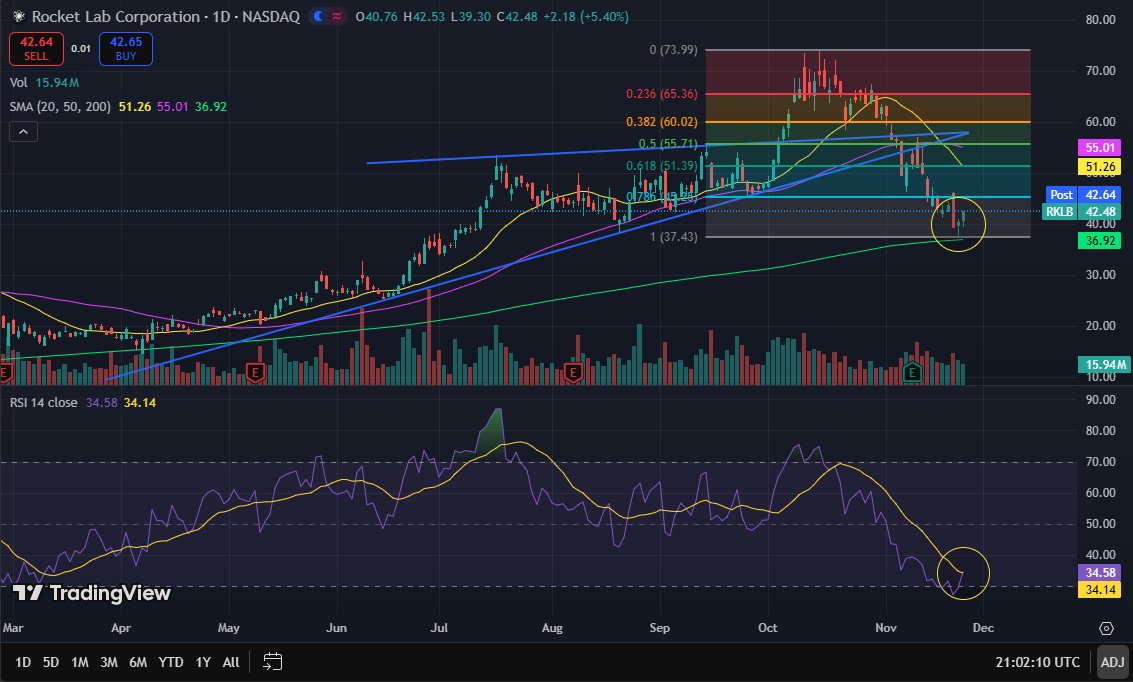Click the RSI 14 close legend title
Image resolution: width=1133 pixels, height=682 pixels.
(43, 402)
